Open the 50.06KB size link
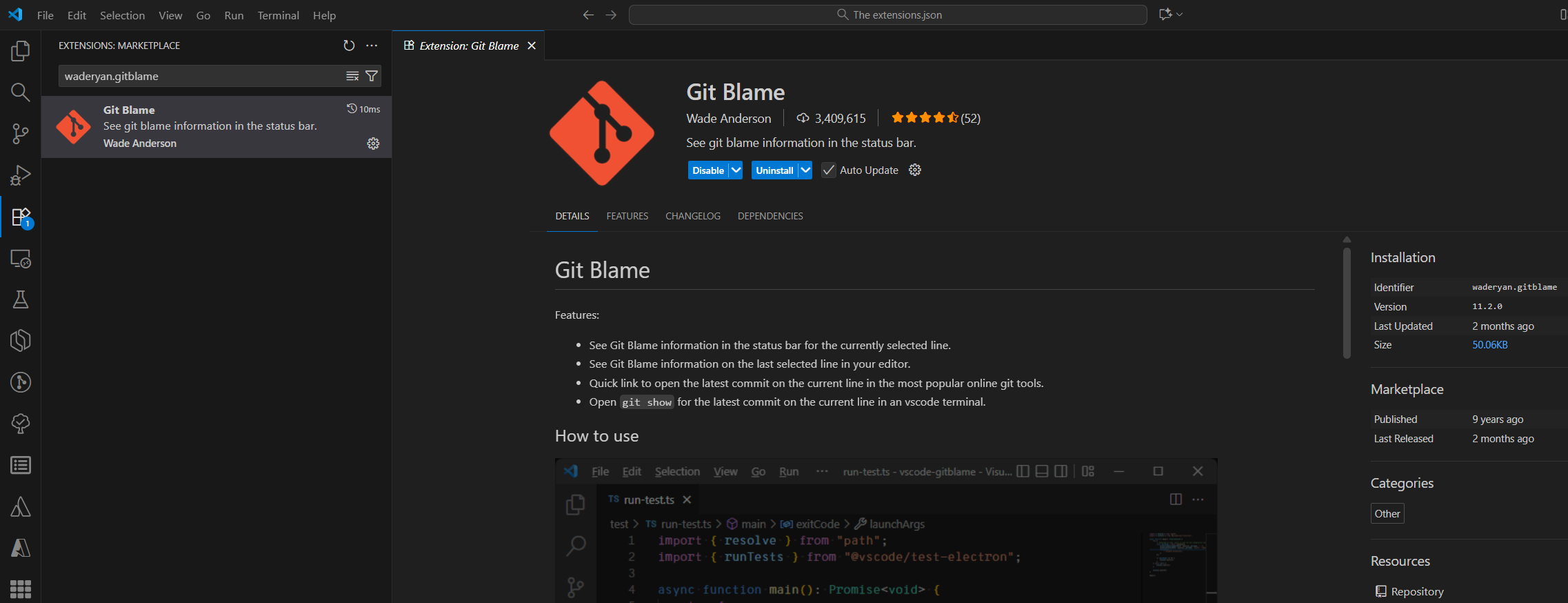Image resolution: width=1568 pixels, height=603 pixels. pos(1490,345)
